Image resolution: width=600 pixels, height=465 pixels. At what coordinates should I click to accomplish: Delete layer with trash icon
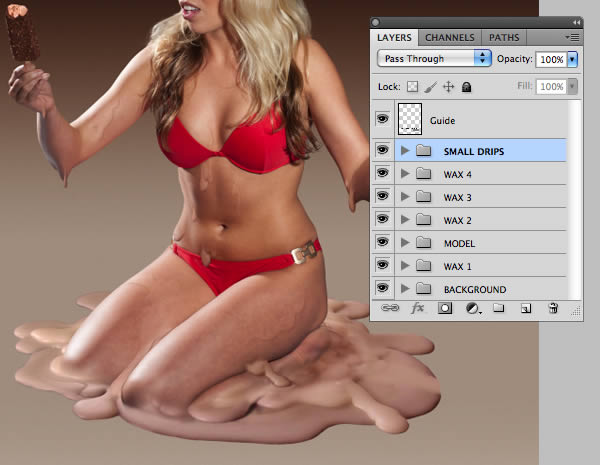tap(553, 308)
